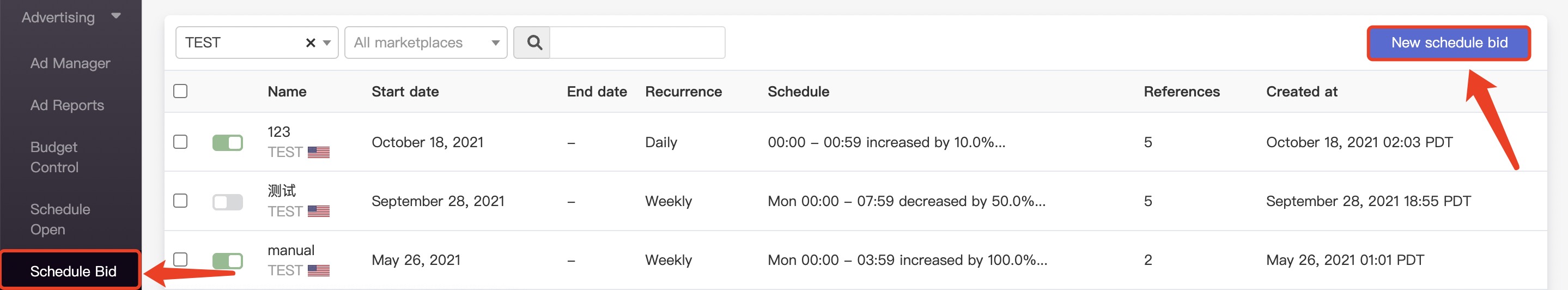Open the TEST account dropdown arrow
Screen dimensions: 1568x290
[x=327, y=43]
